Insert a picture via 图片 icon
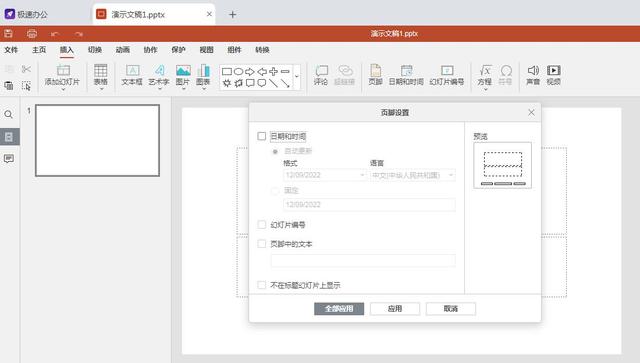The height and width of the screenshot is (363, 640). [x=183, y=70]
